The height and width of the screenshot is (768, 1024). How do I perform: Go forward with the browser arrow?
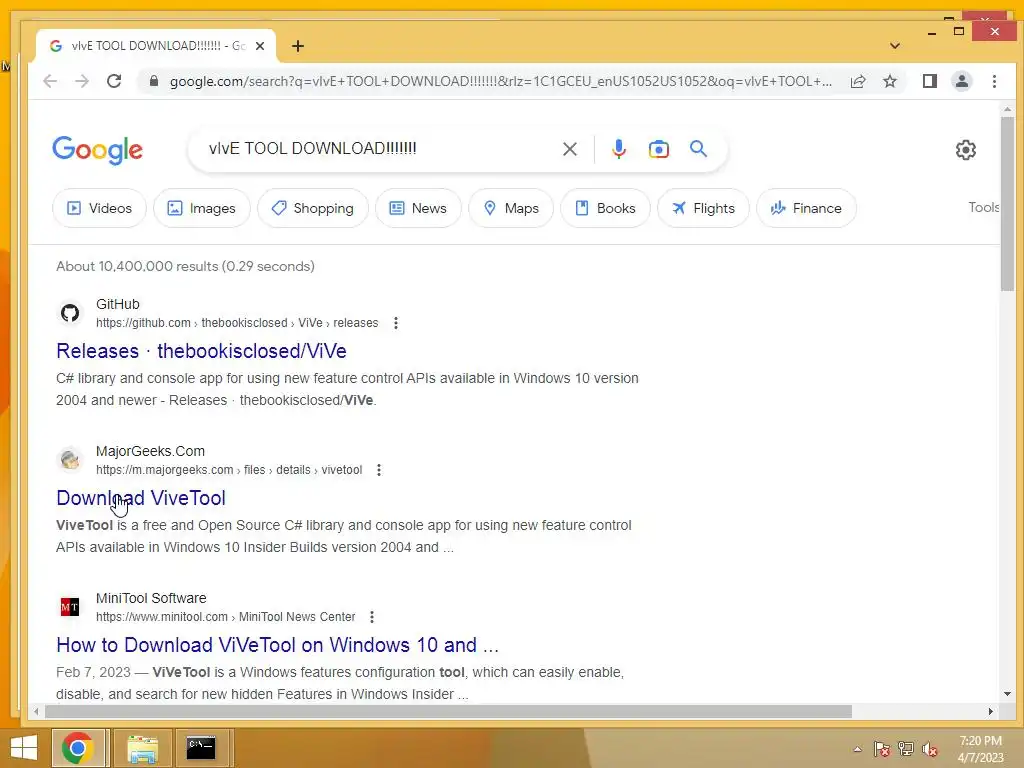[82, 81]
